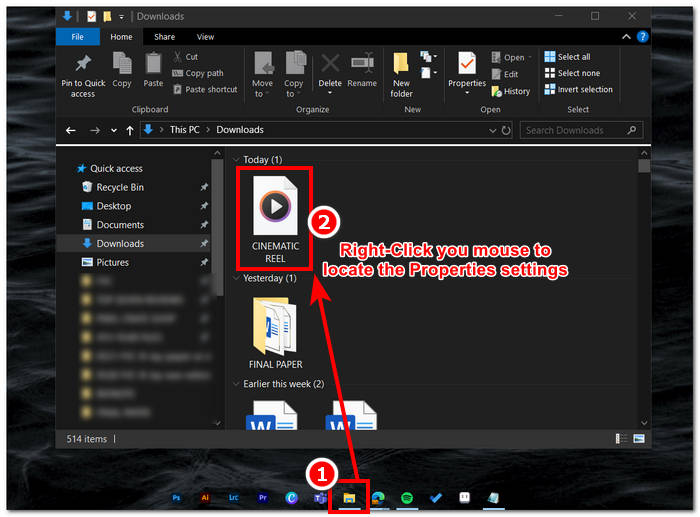Screen dimensions: 700x517
Task: Expand the address bar history dropdown
Action: [x=492, y=130]
